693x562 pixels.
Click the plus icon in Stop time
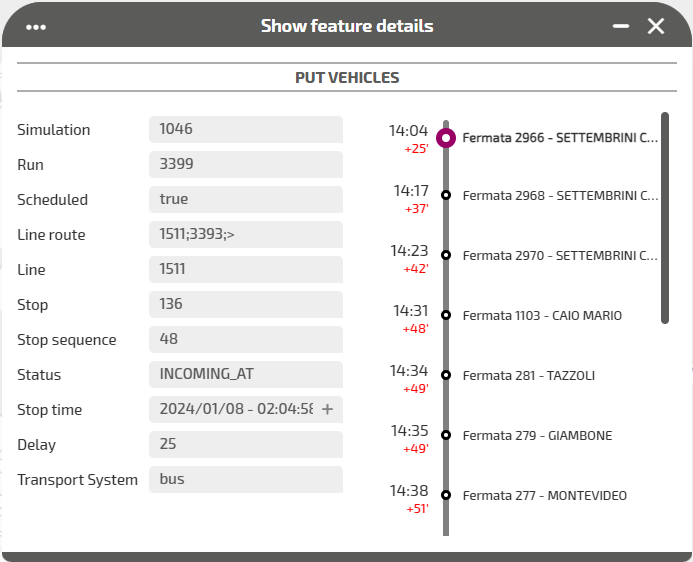pos(327,410)
